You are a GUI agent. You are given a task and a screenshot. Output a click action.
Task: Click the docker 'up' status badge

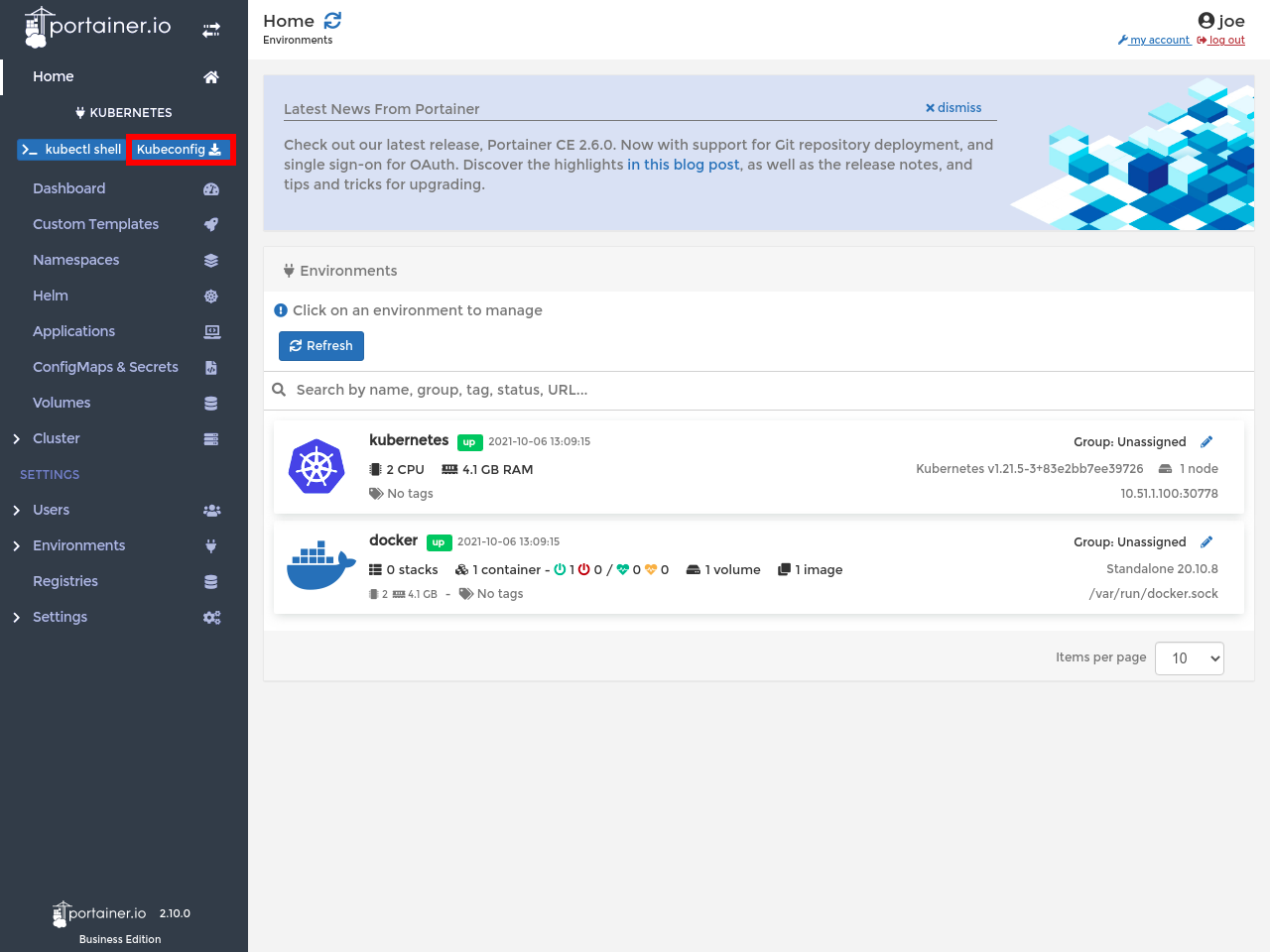tap(440, 542)
